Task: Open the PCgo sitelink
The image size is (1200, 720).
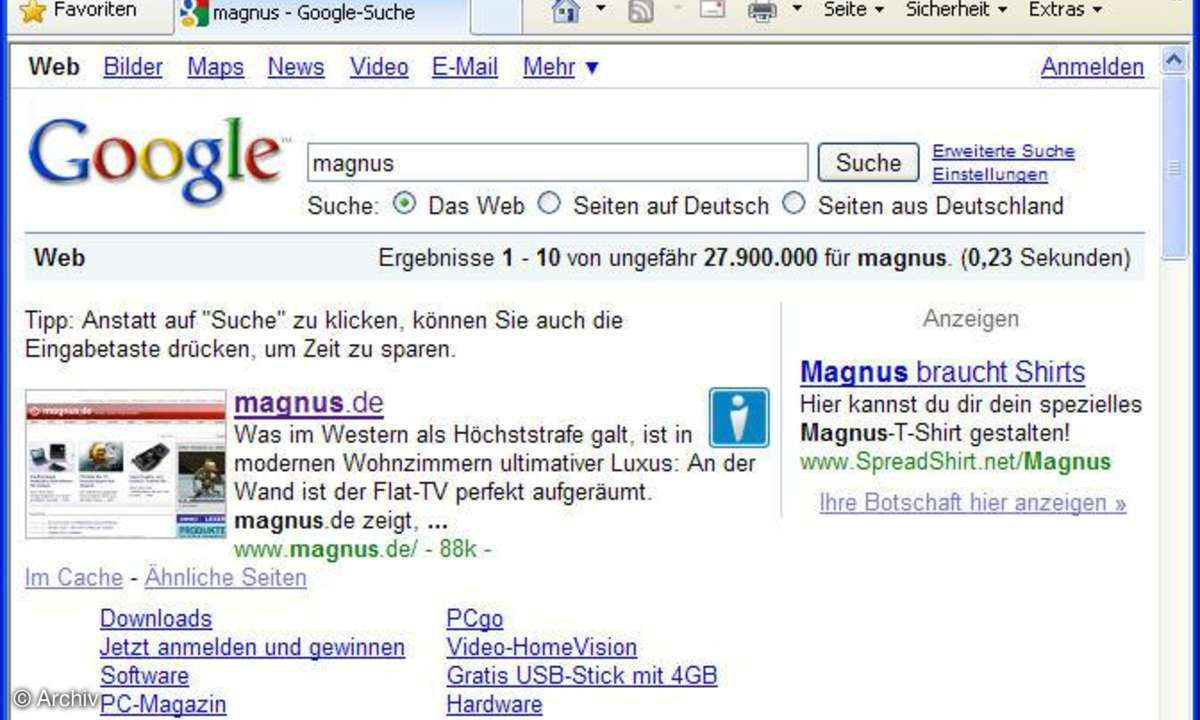Action: (475, 618)
